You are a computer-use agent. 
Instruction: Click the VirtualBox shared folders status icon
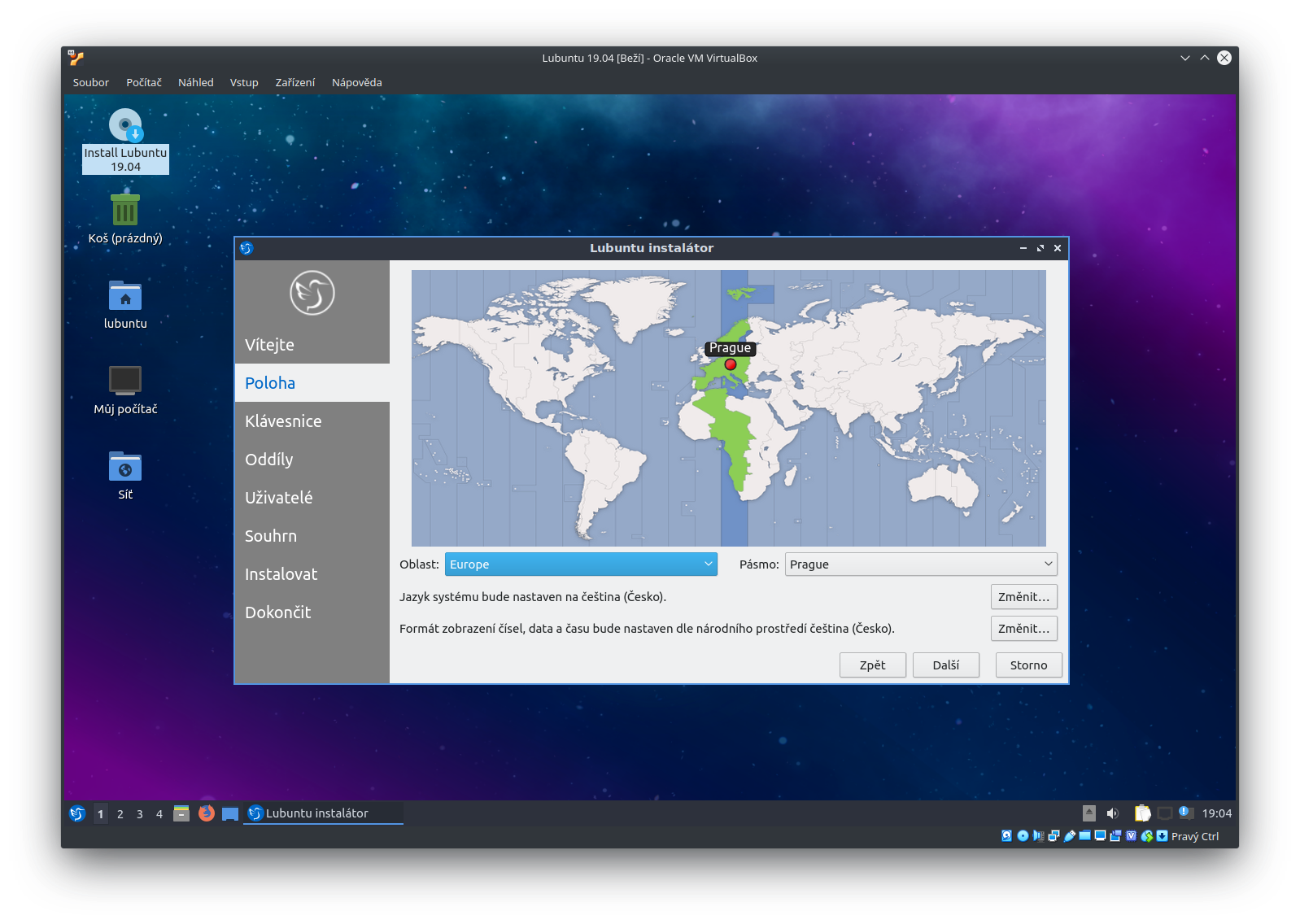click(x=1084, y=835)
